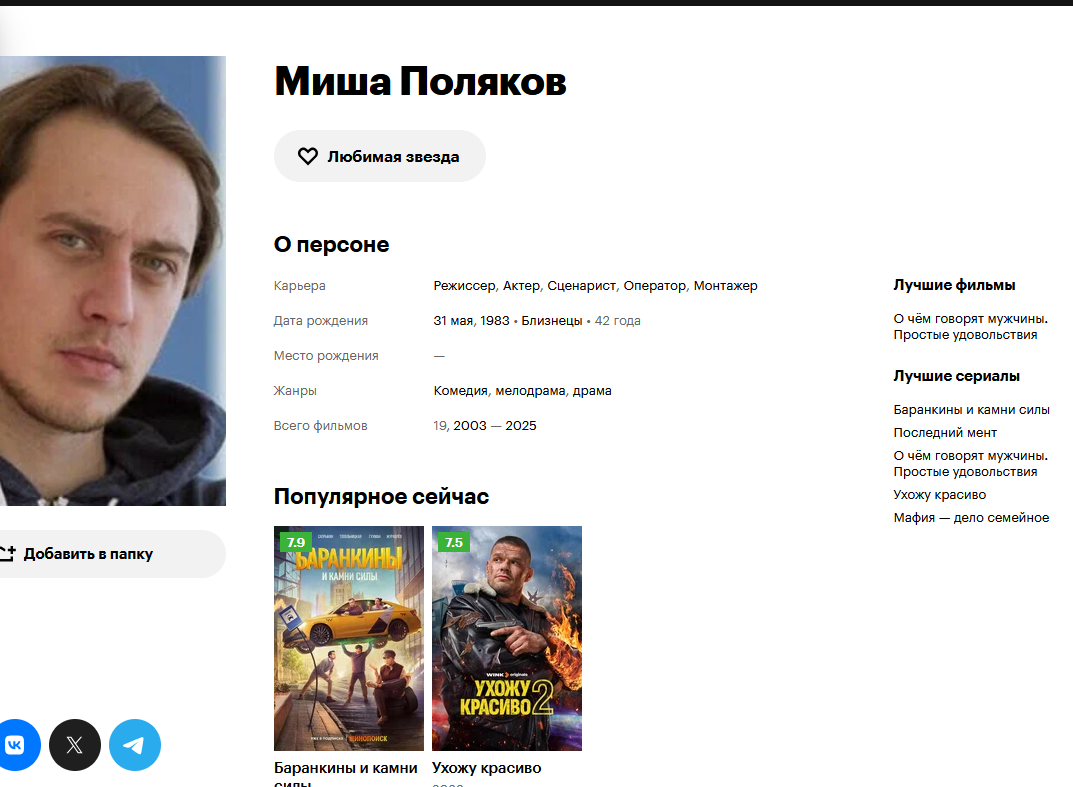Click the 7.9 rating badge on Баранкины

[296, 542]
